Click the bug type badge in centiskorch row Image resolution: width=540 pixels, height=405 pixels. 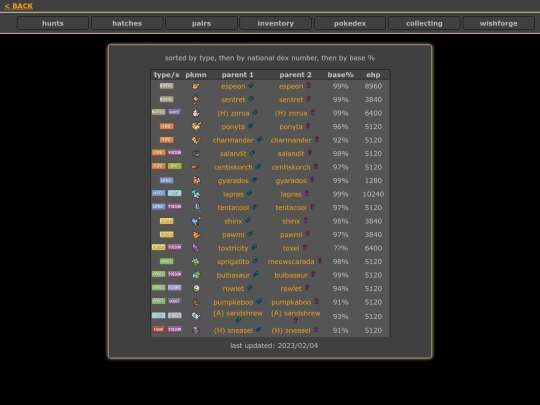coord(175,166)
